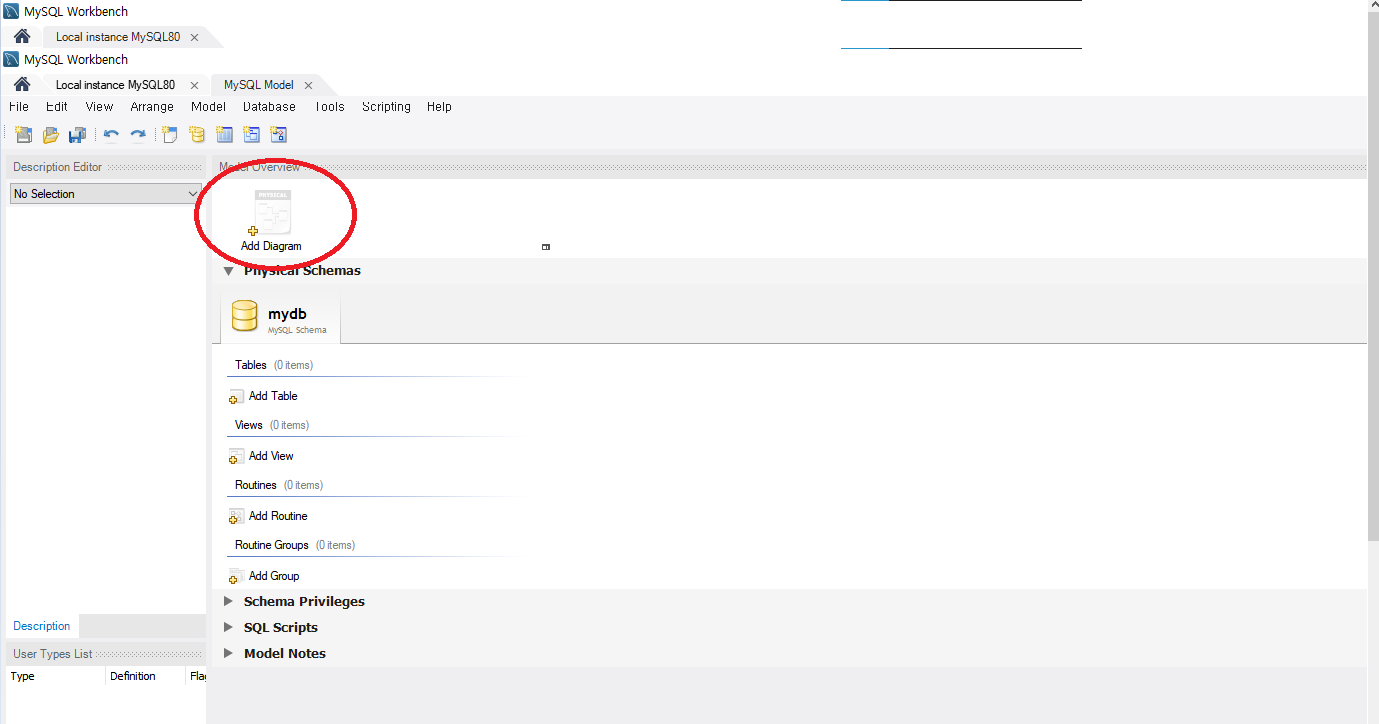Click the User Types List panel title
This screenshot has width=1379, height=724.
53,654
